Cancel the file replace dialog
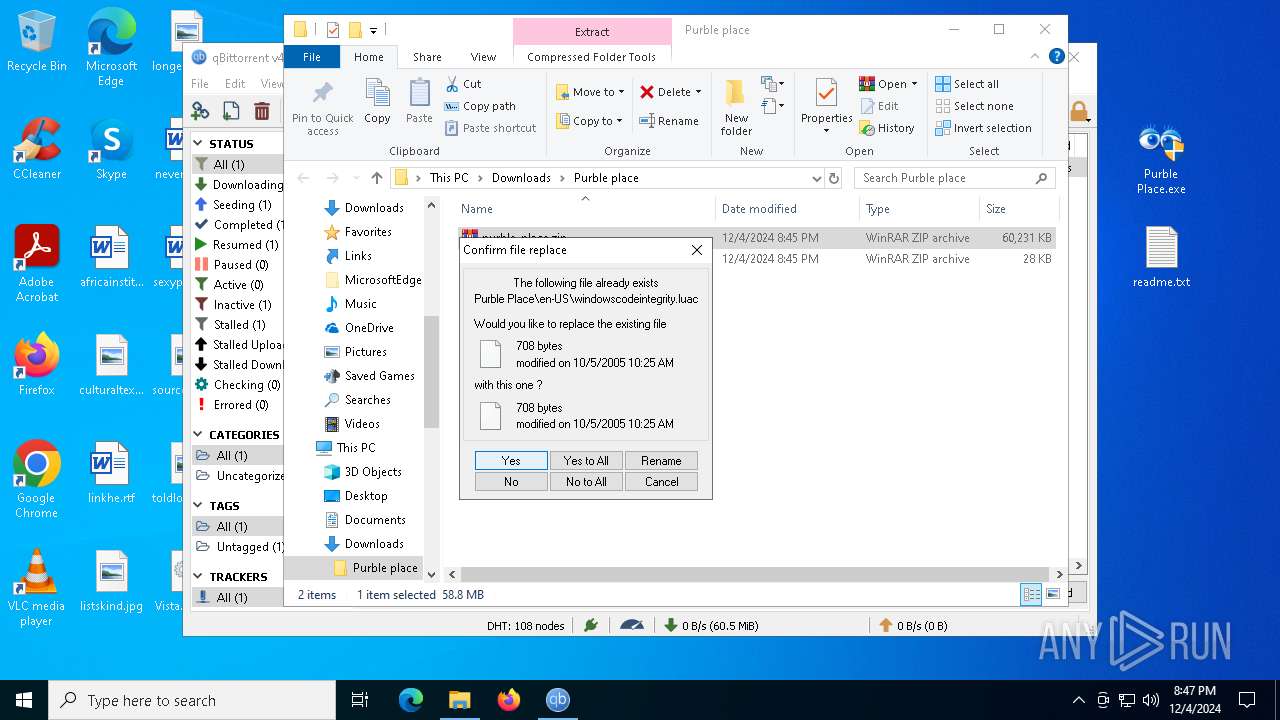The width and height of the screenshot is (1280, 720). (x=661, y=481)
